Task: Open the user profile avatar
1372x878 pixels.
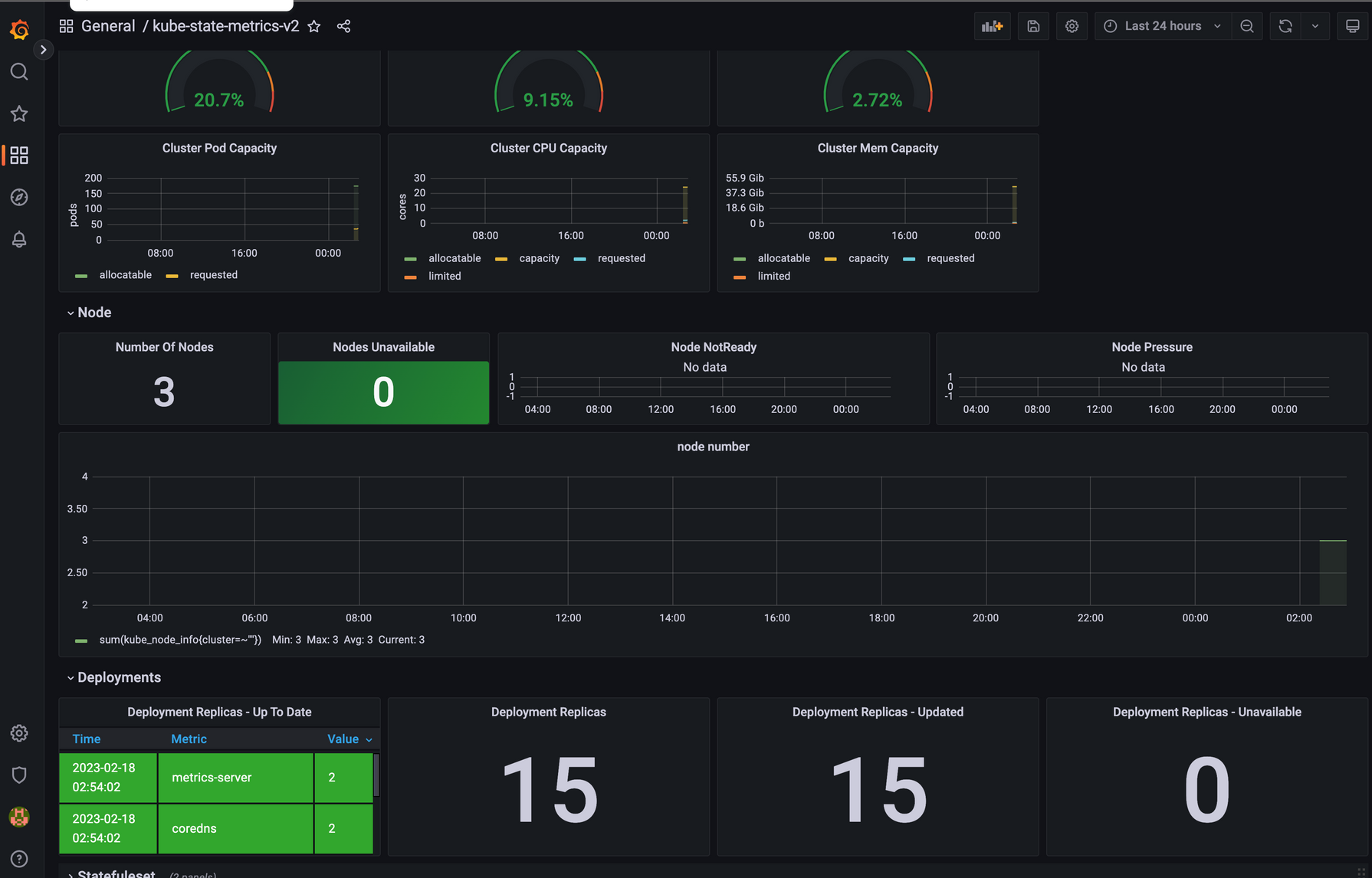Action: 19,817
